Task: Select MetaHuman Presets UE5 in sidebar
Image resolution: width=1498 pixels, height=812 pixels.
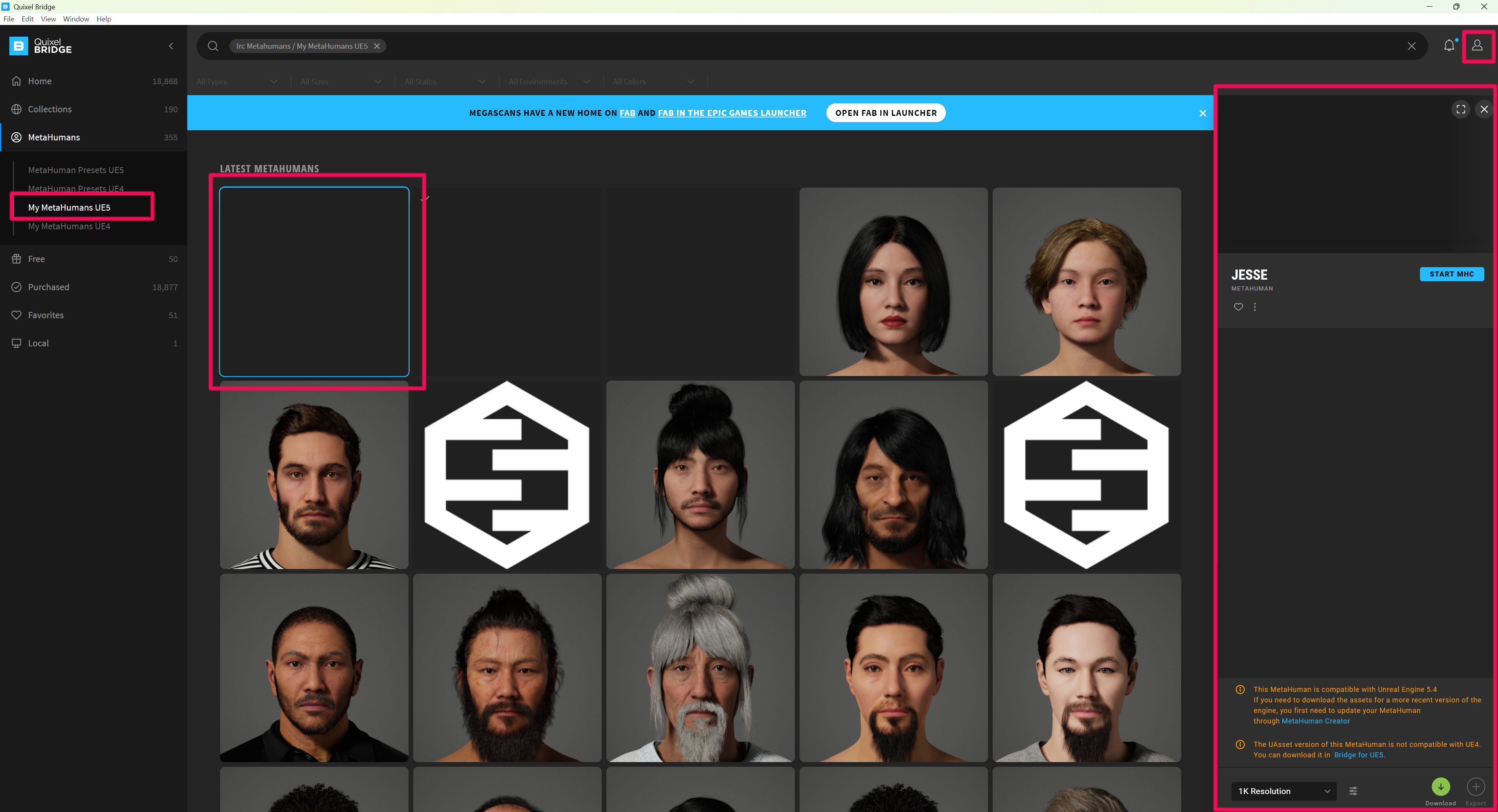Action: click(76, 170)
